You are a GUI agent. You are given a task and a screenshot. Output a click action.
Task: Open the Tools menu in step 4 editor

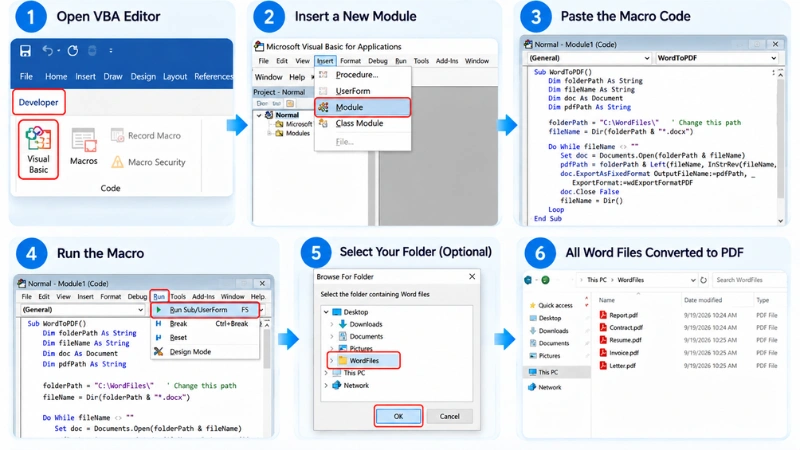(178, 296)
